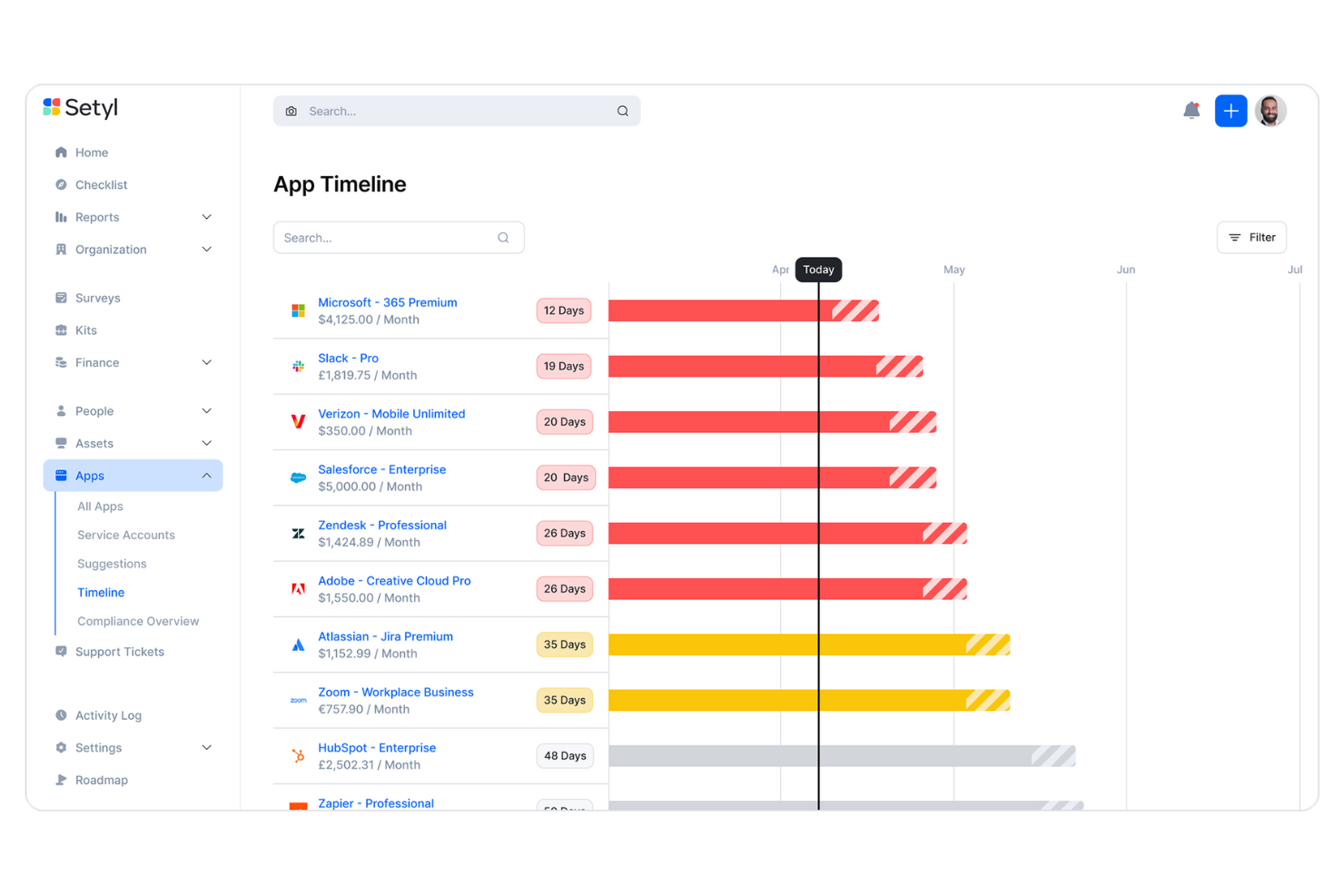Click the user avatar in the top bar

(x=1270, y=110)
